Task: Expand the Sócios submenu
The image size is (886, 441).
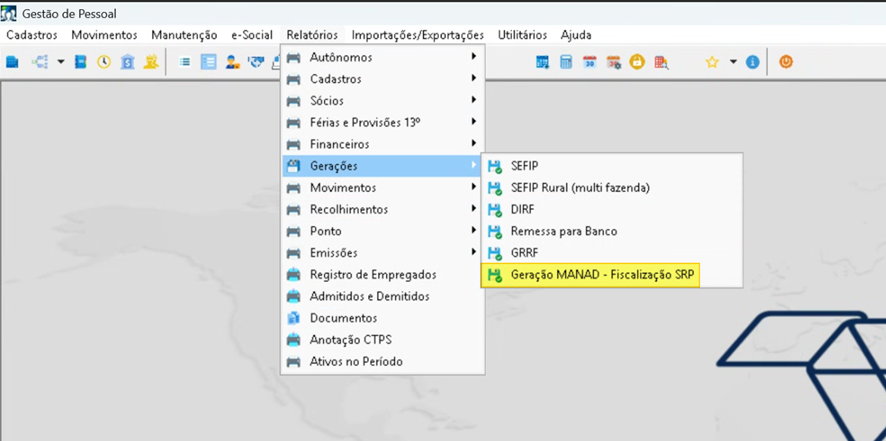Action: [x=383, y=101]
